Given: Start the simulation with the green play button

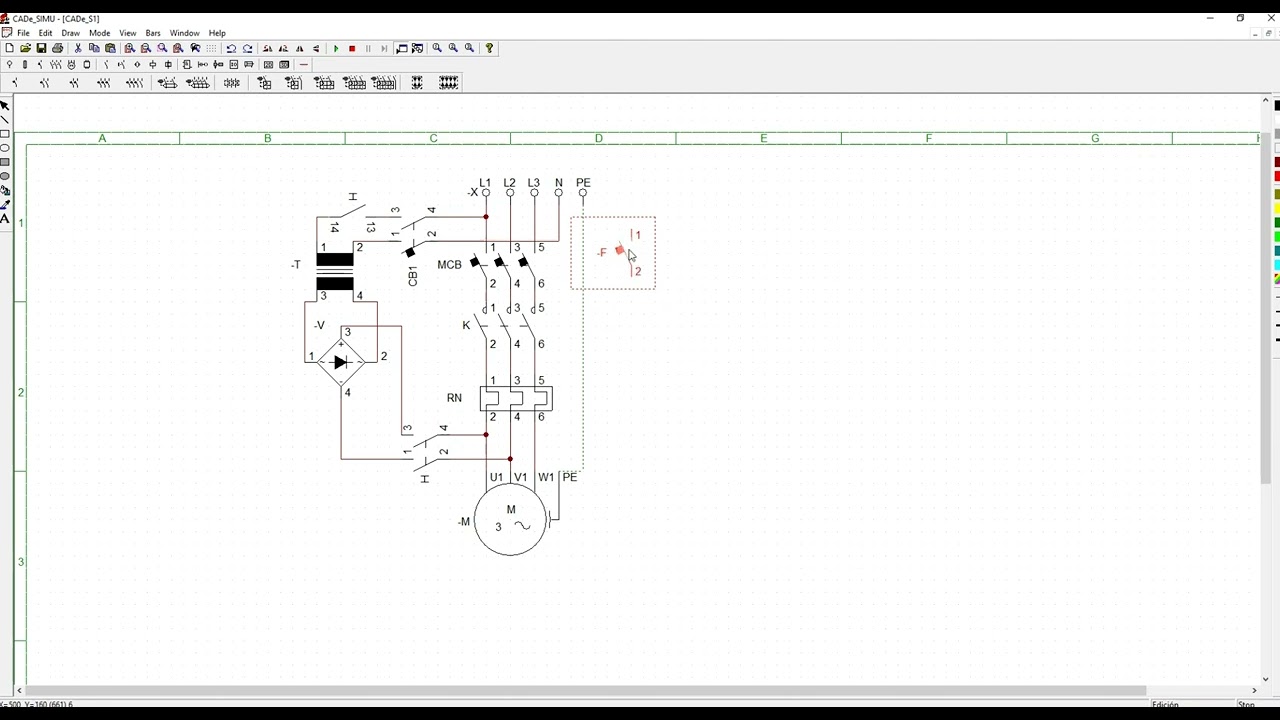Looking at the screenshot, I should coord(336,48).
